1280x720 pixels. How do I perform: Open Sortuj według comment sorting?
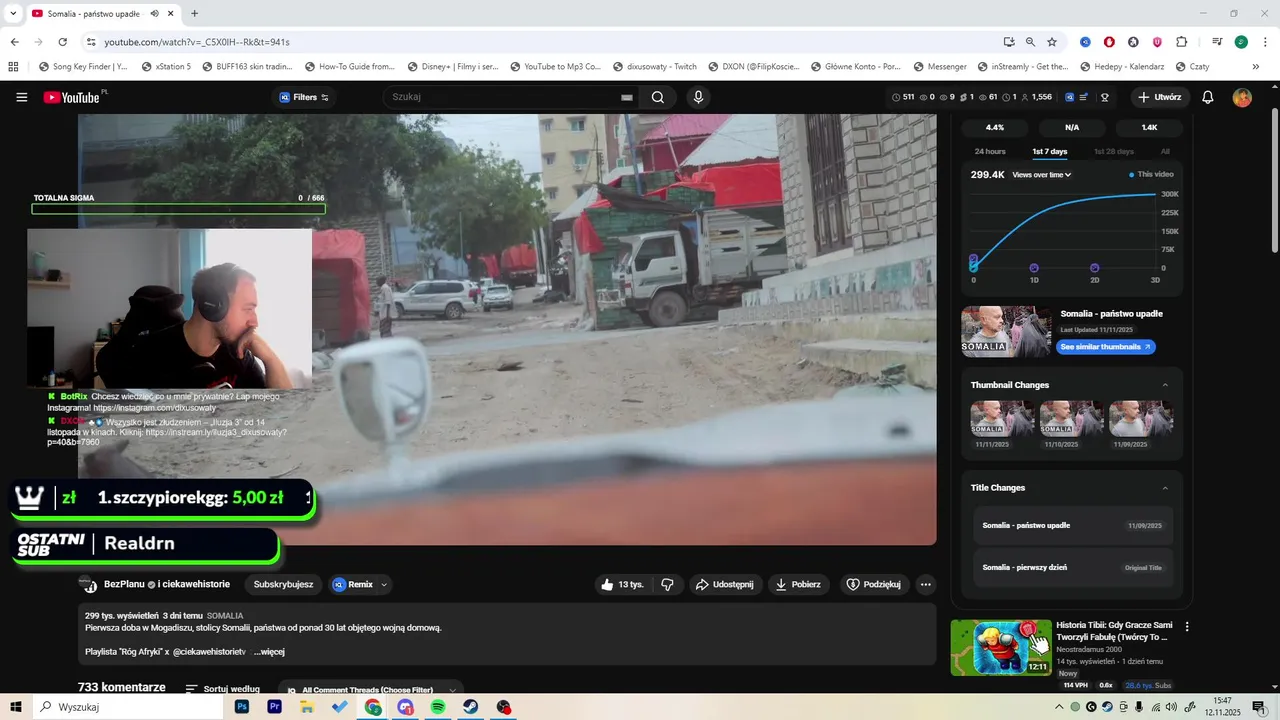coord(223,688)
